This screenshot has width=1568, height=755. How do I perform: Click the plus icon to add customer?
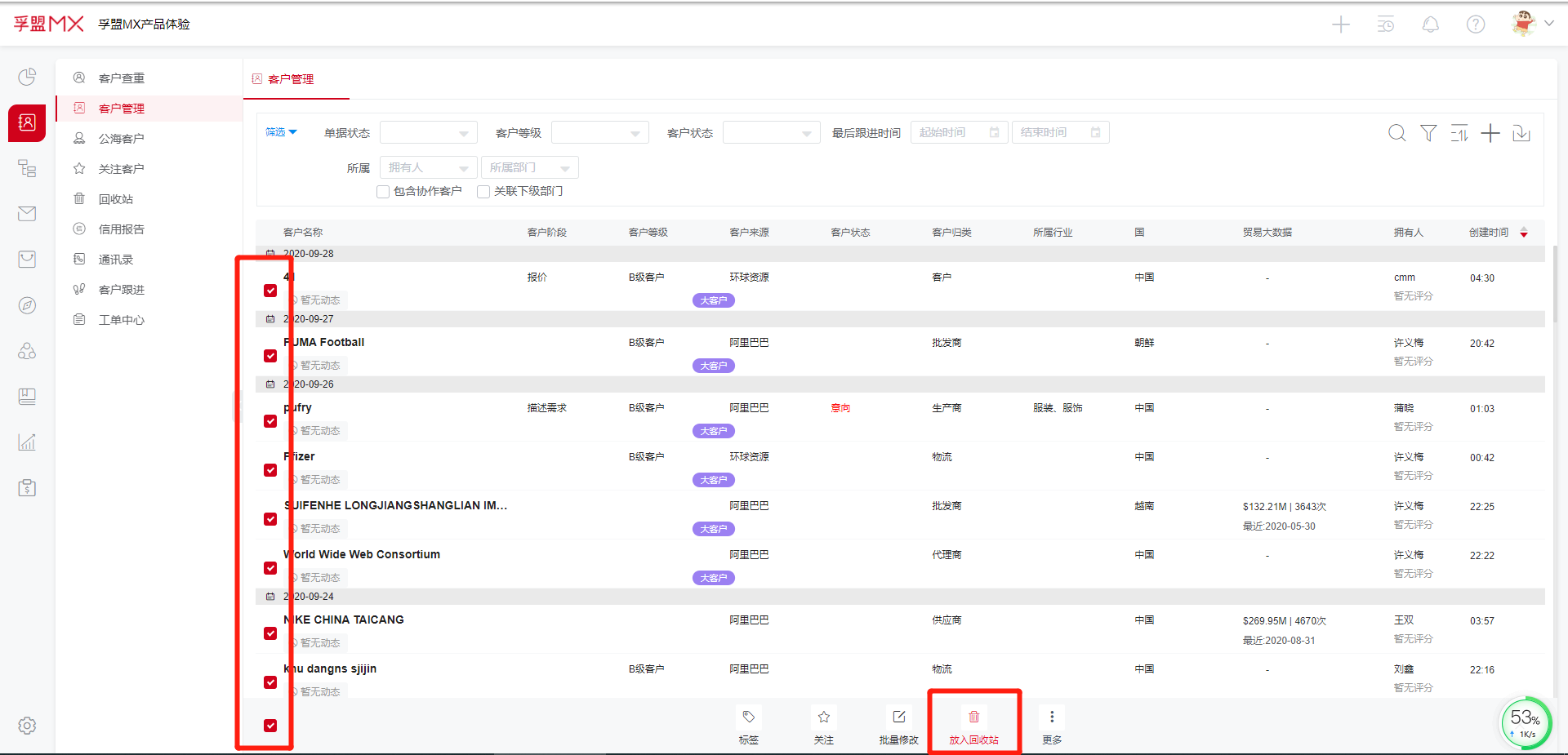click(x=1490, y=133)
